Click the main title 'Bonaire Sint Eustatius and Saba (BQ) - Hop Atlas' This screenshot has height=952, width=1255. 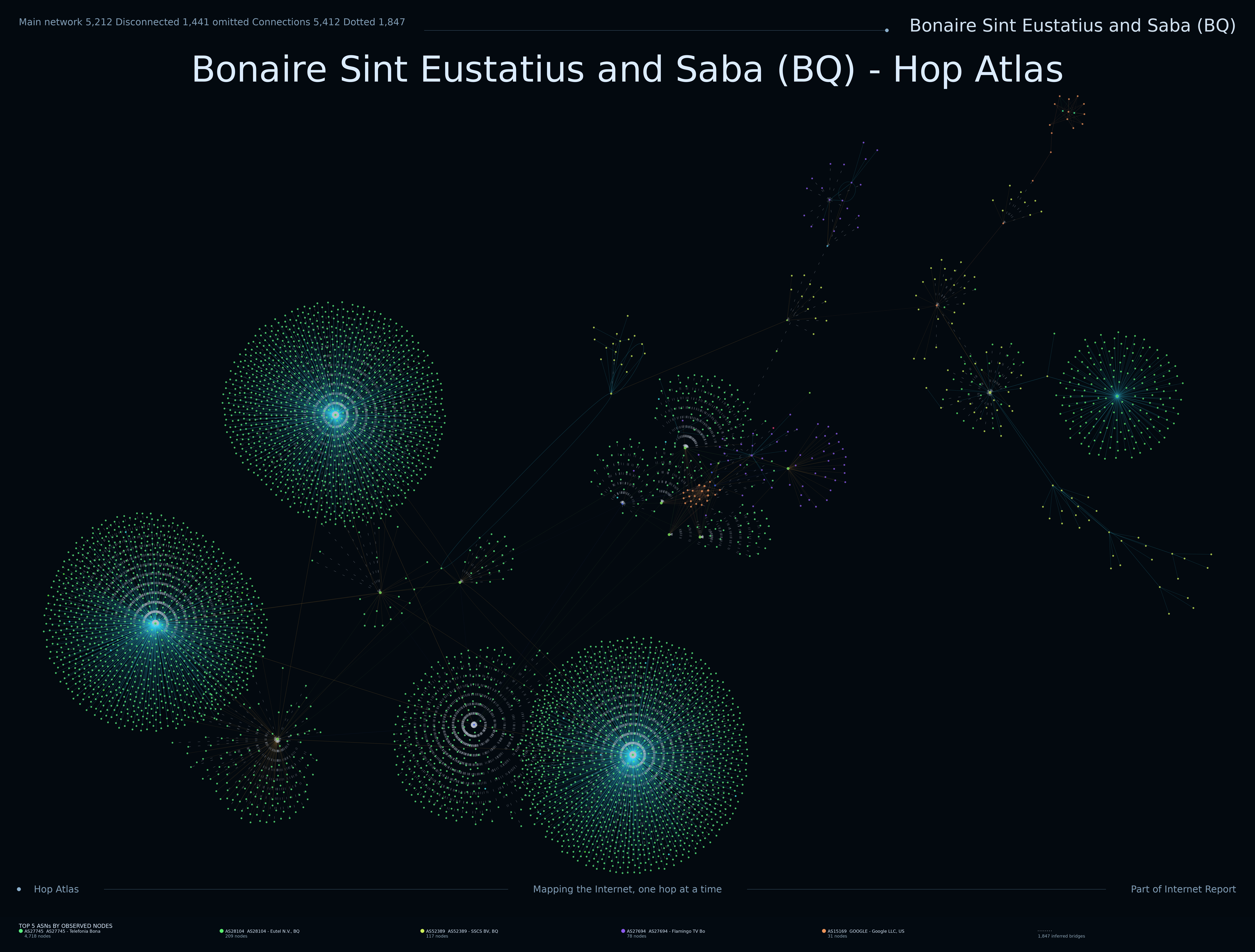(x=627, y=70)
